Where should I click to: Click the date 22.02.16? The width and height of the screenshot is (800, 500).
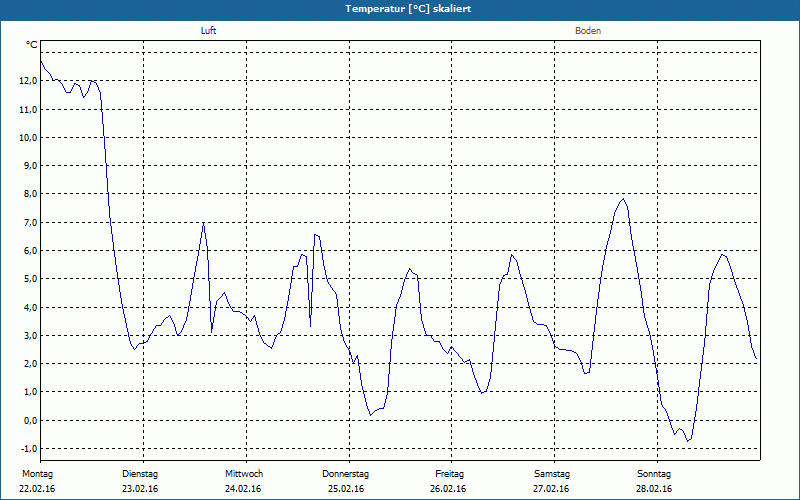[x=37, y=489]
